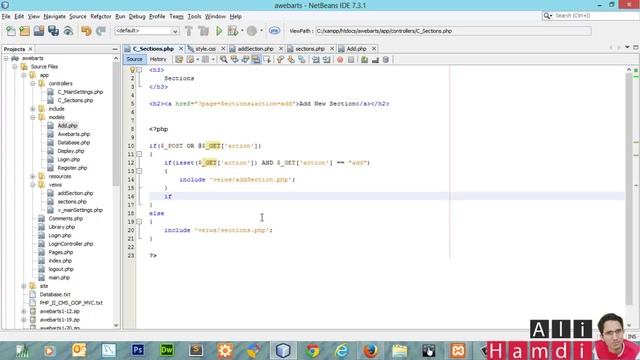
Task: Click the Redo toolbar icon
Action: (x=100, y=31)
